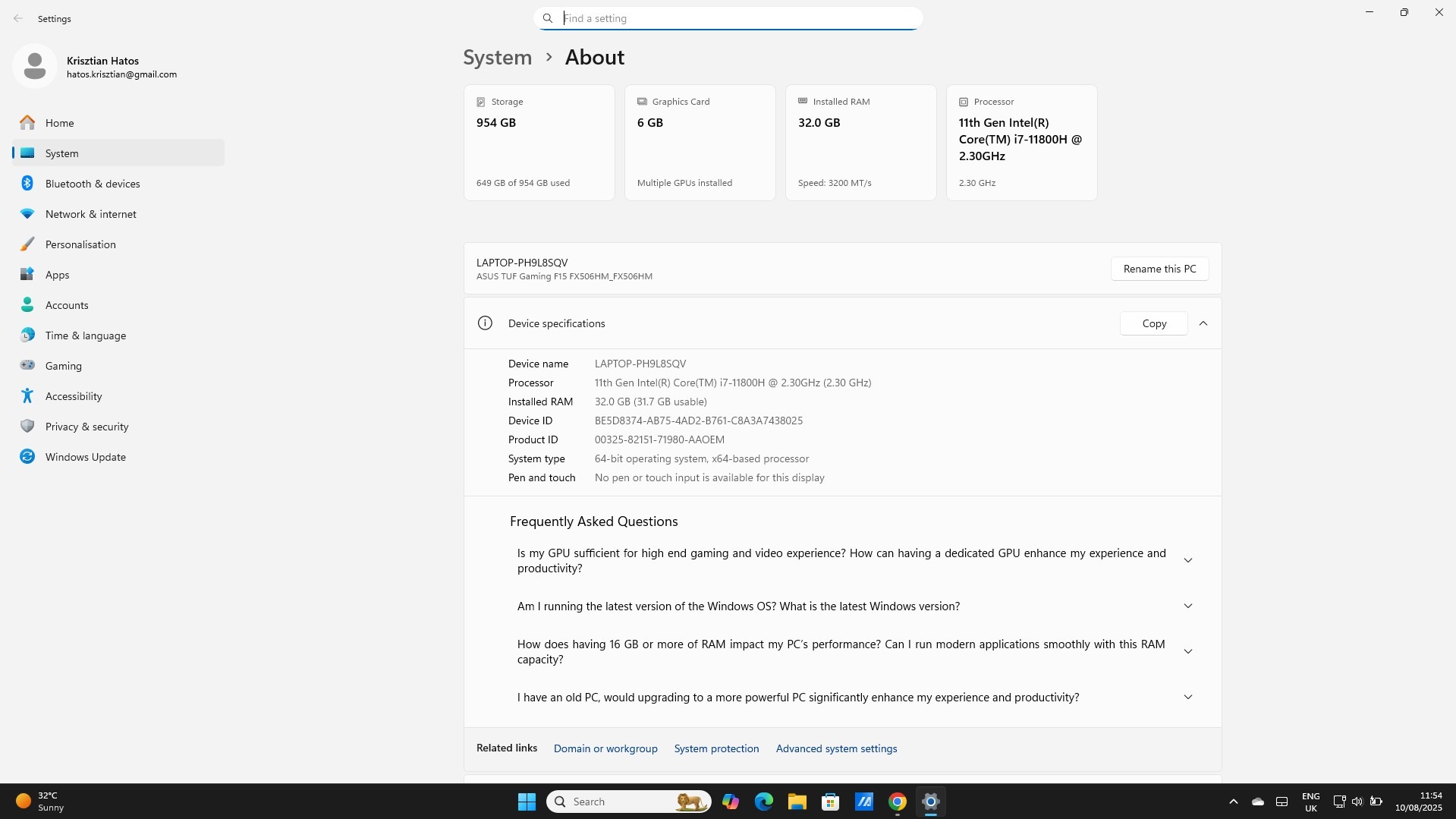Go to Gaming settings
This screenshot has width=1456, height=819.
[118, 366]
